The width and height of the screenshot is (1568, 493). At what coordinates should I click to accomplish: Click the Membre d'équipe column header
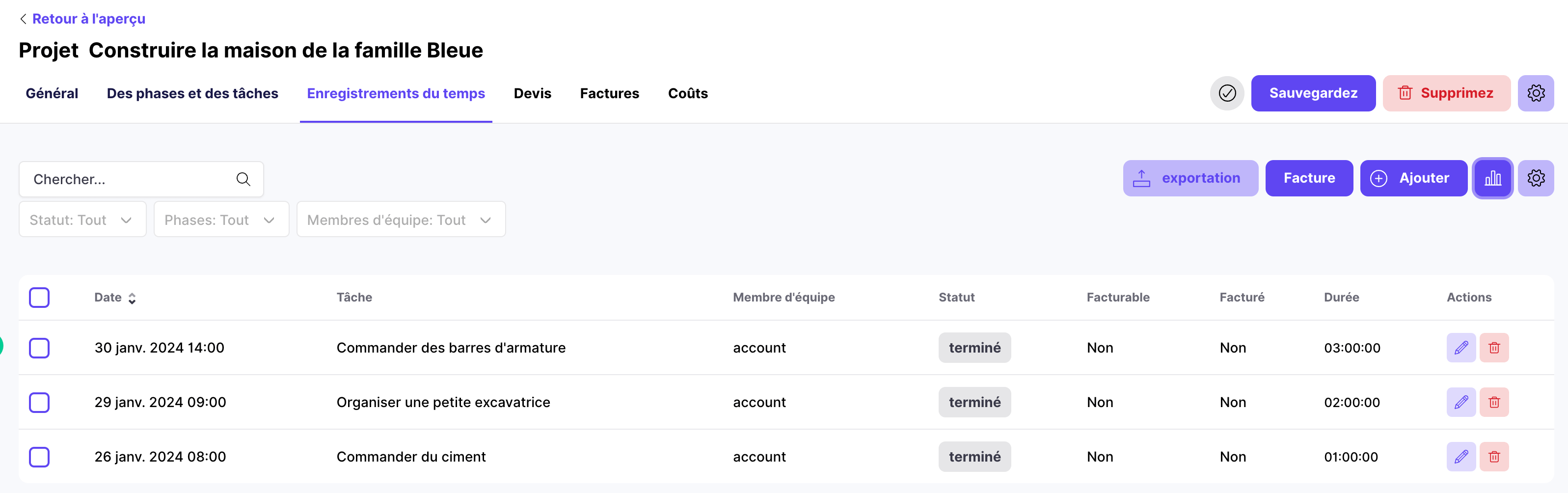pos(784,297)
